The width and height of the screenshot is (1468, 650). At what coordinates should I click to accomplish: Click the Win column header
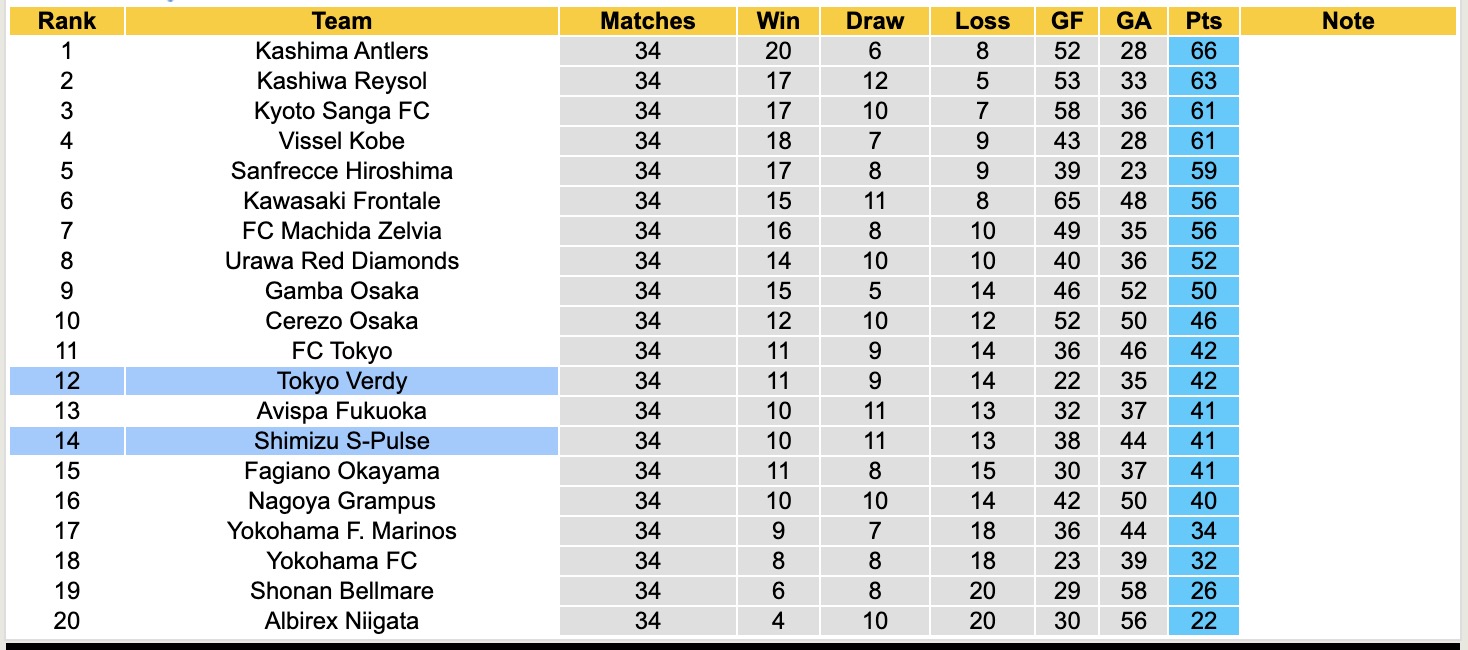(x=777, y=21)
